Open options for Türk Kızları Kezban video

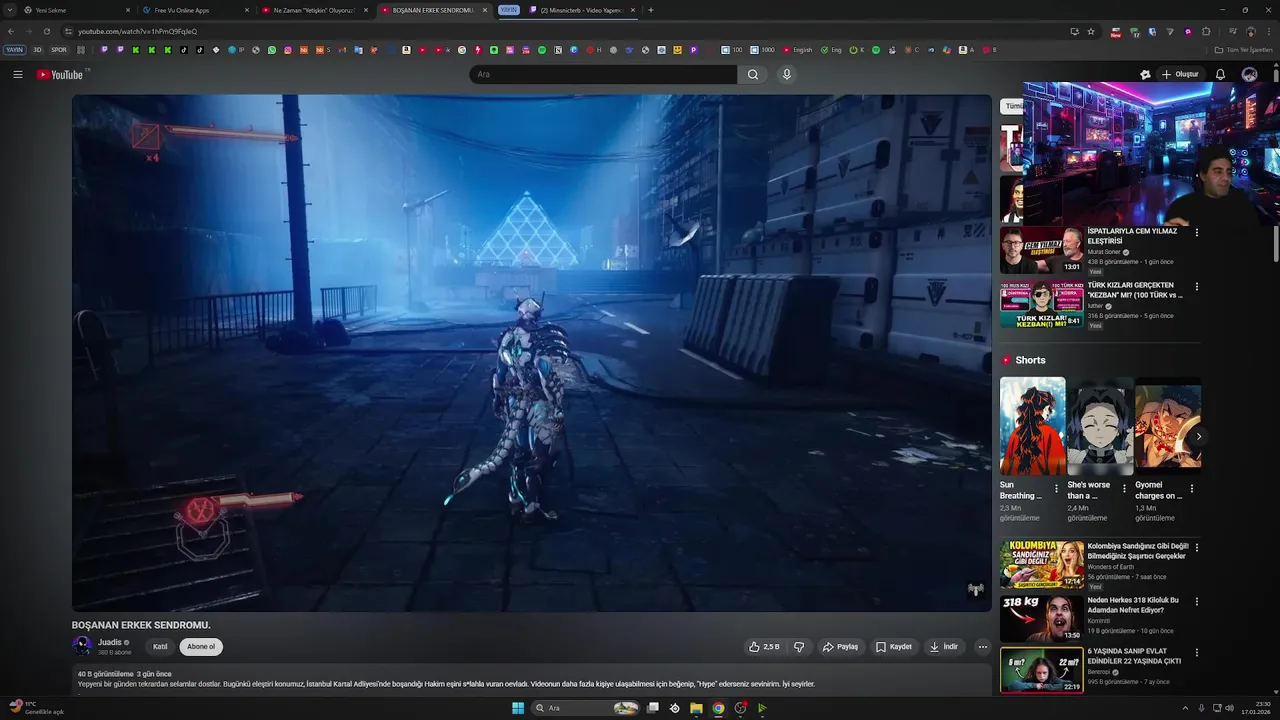pyautogui.click(x=1197, y=286)
